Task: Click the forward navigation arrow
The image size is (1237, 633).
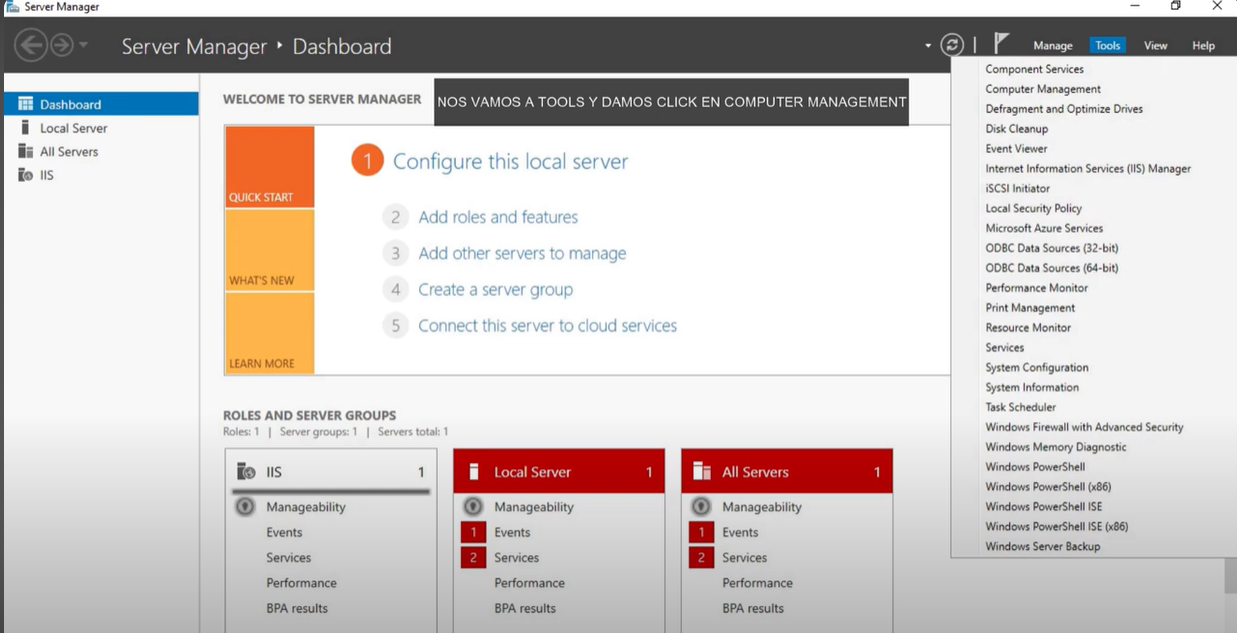Action: pos(61,45)
